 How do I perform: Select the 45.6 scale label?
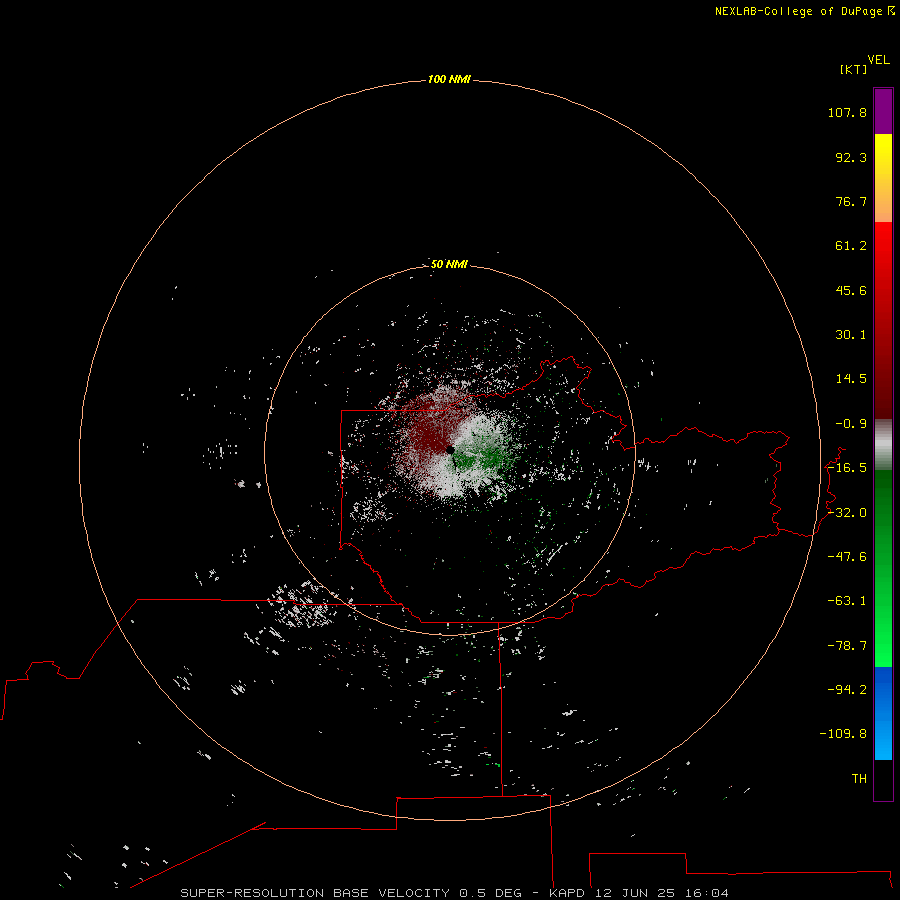851,290
